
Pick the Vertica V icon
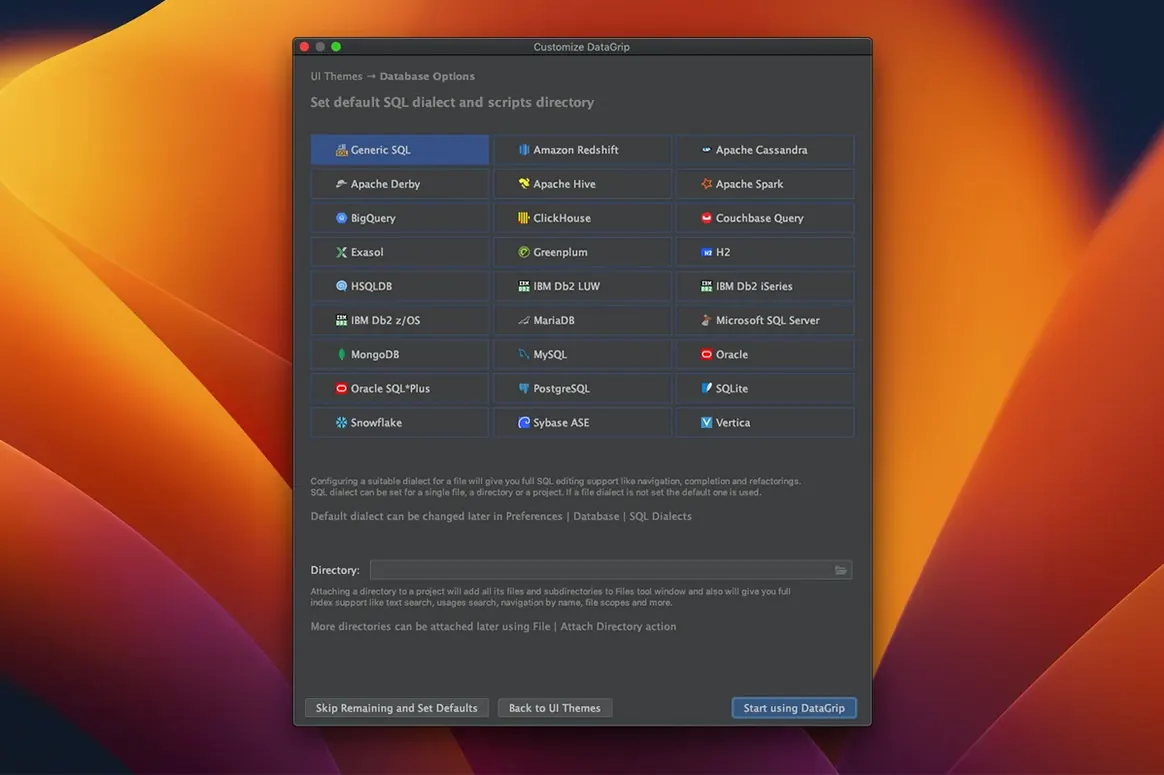pos(707,423)
